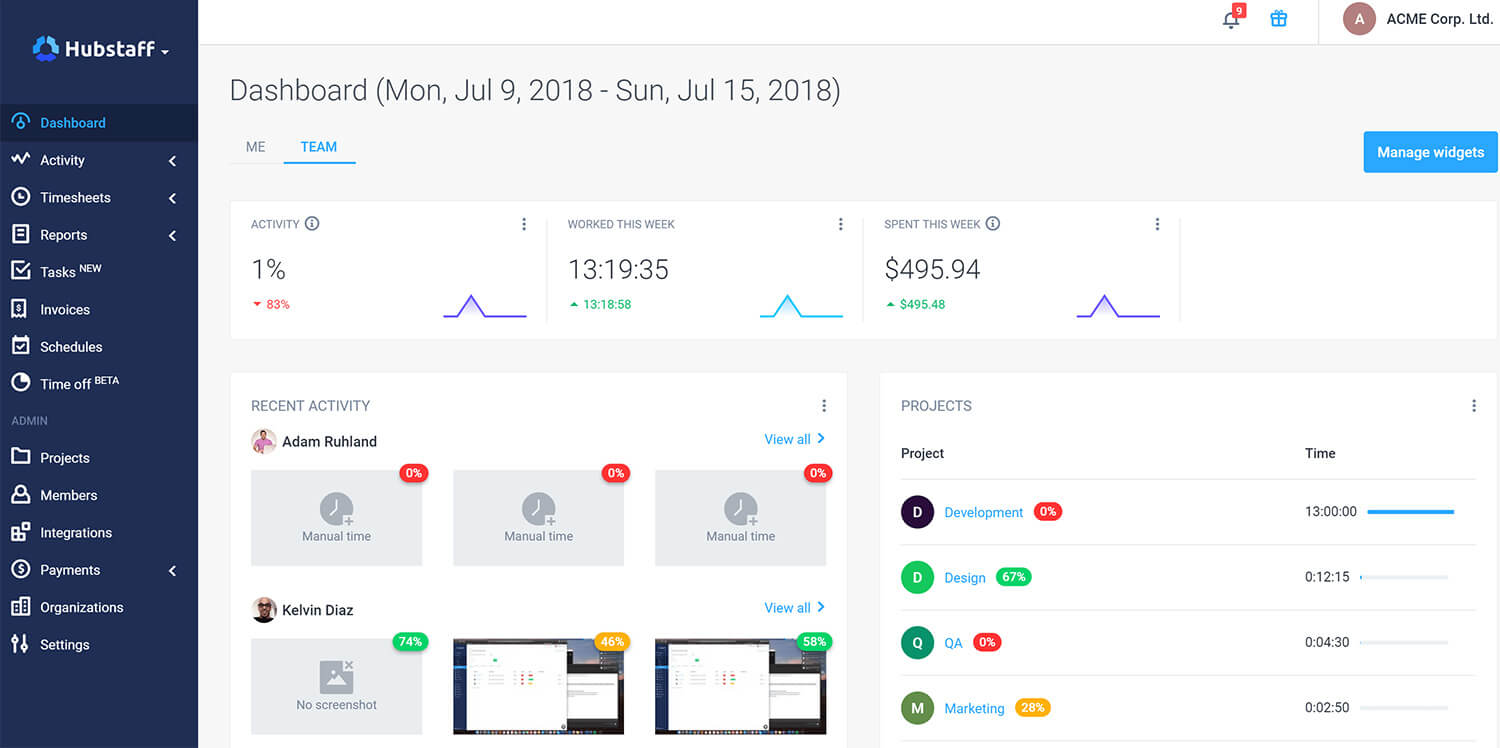Click the gift box icon
The width and height of the screenshot is (1500, 748).
click(1279, 18)
